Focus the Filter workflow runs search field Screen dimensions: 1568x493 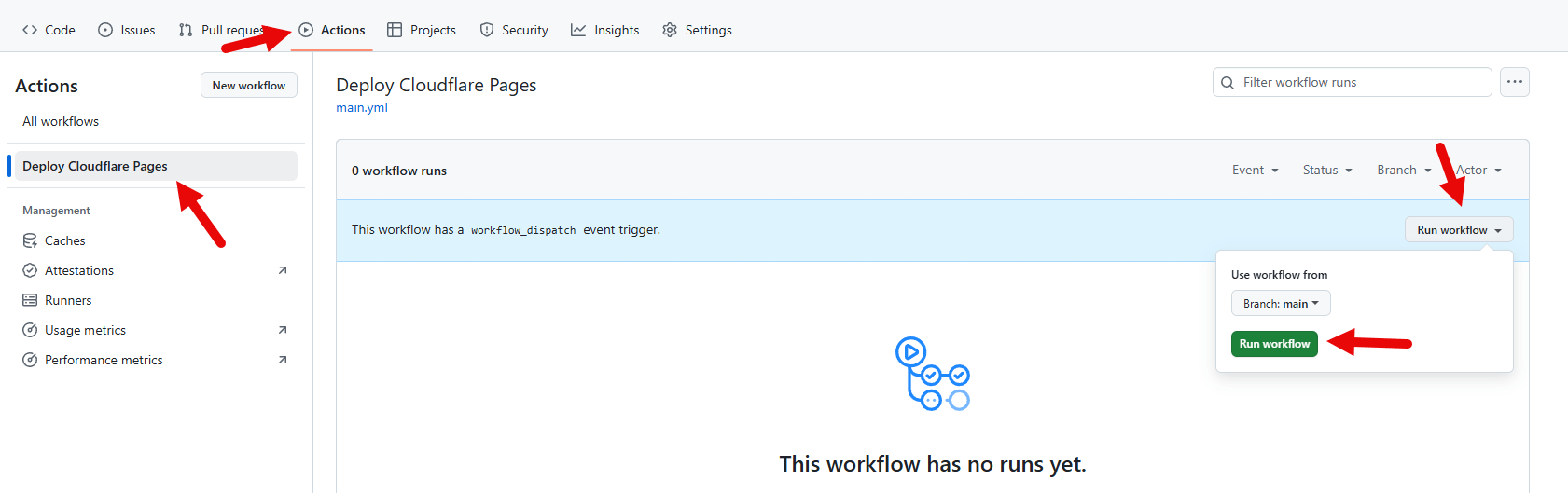pos(1353,82)
